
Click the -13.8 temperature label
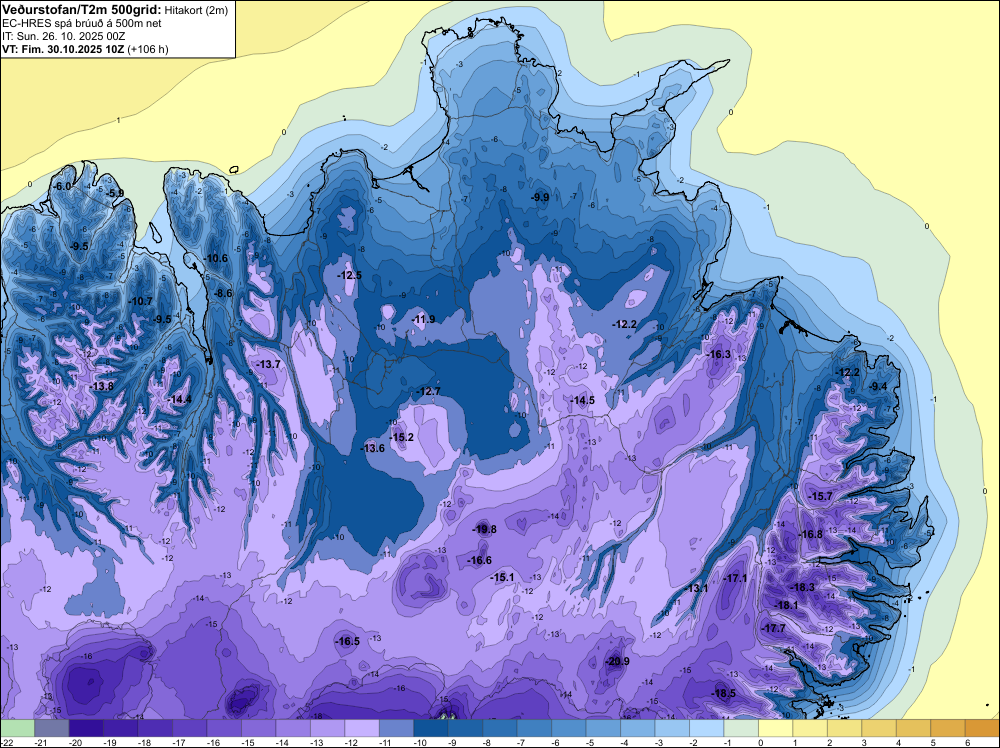102,386
